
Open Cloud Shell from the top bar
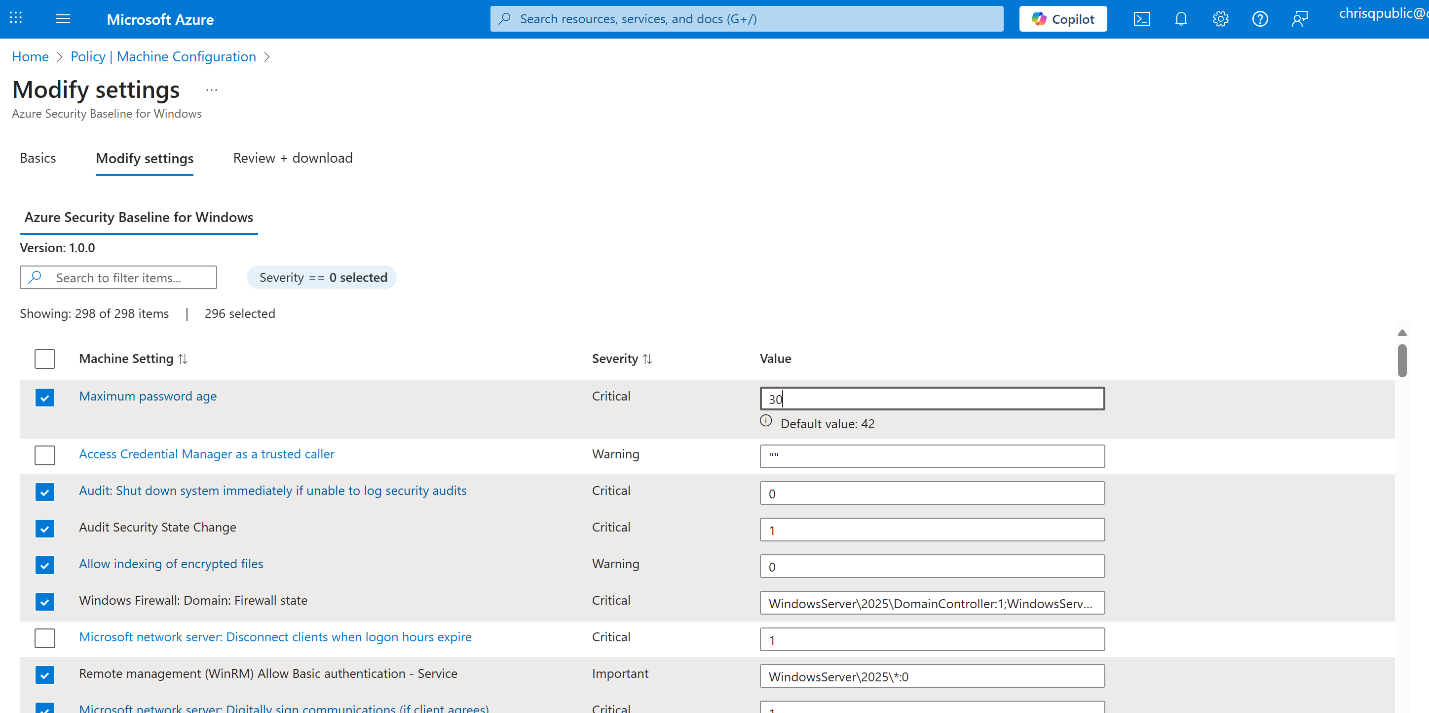(1141, 18)
